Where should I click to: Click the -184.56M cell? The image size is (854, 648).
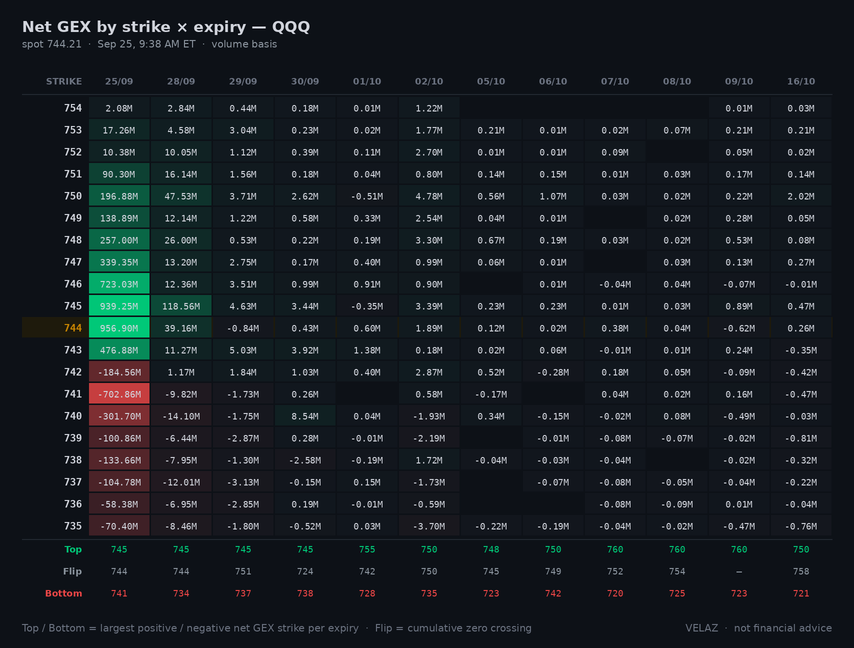coord(119,372)
